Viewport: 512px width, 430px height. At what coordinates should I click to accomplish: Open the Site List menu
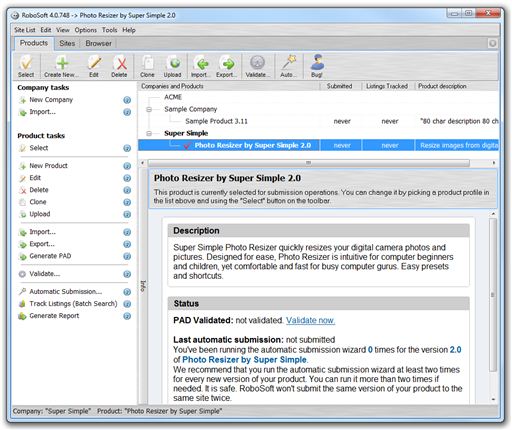coord(25,30)
